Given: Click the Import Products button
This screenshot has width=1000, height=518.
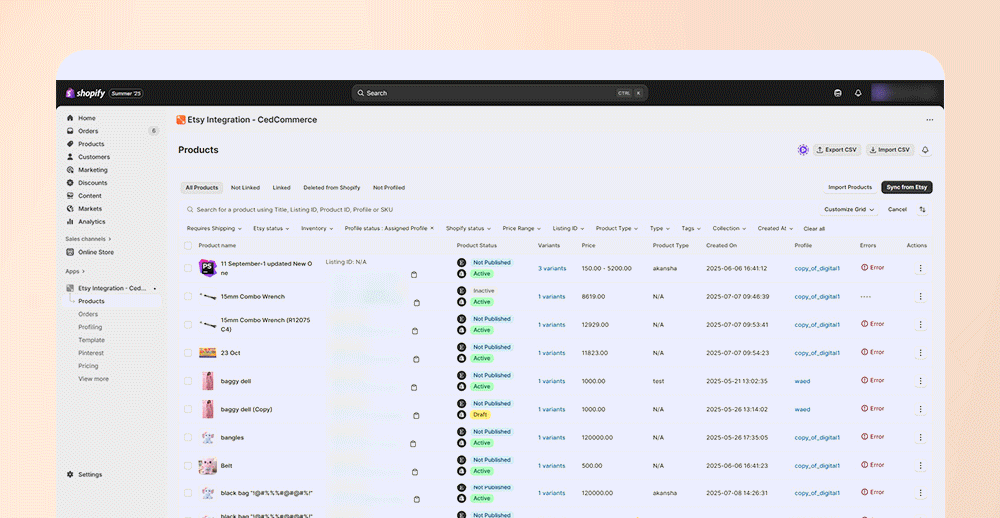Looking at the screenshot, I should [x=849, y=188].
